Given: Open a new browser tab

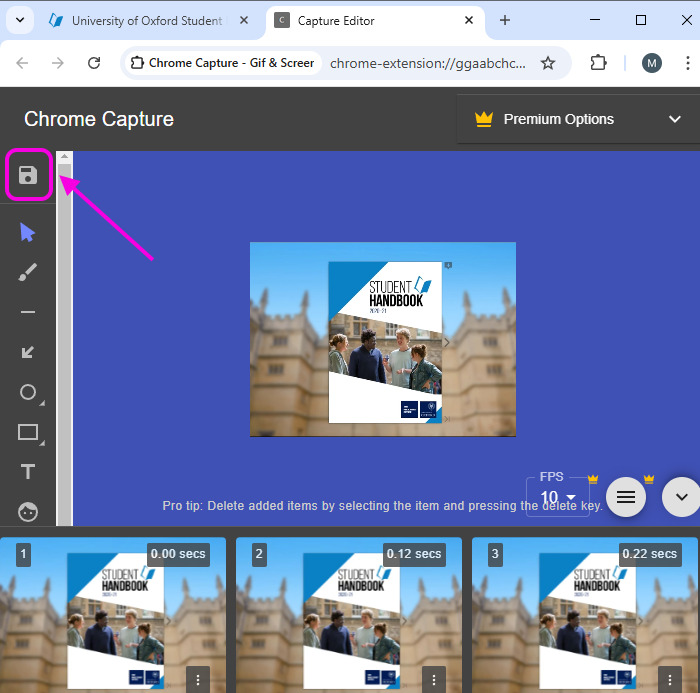Looking at the screenshot, I should click(504, 20).
